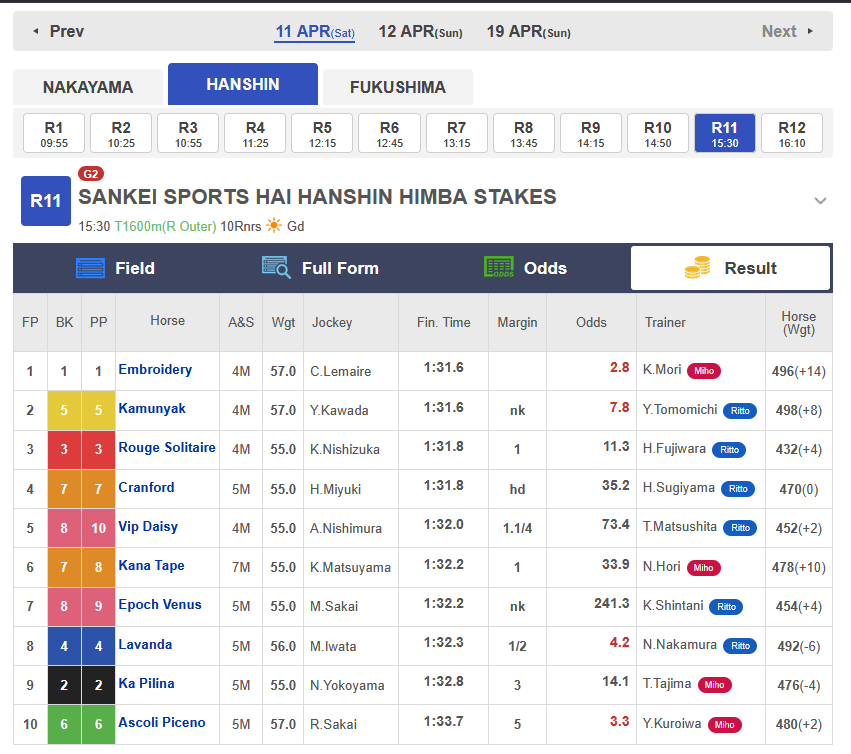Open horse Lavanda's profile

145,645
